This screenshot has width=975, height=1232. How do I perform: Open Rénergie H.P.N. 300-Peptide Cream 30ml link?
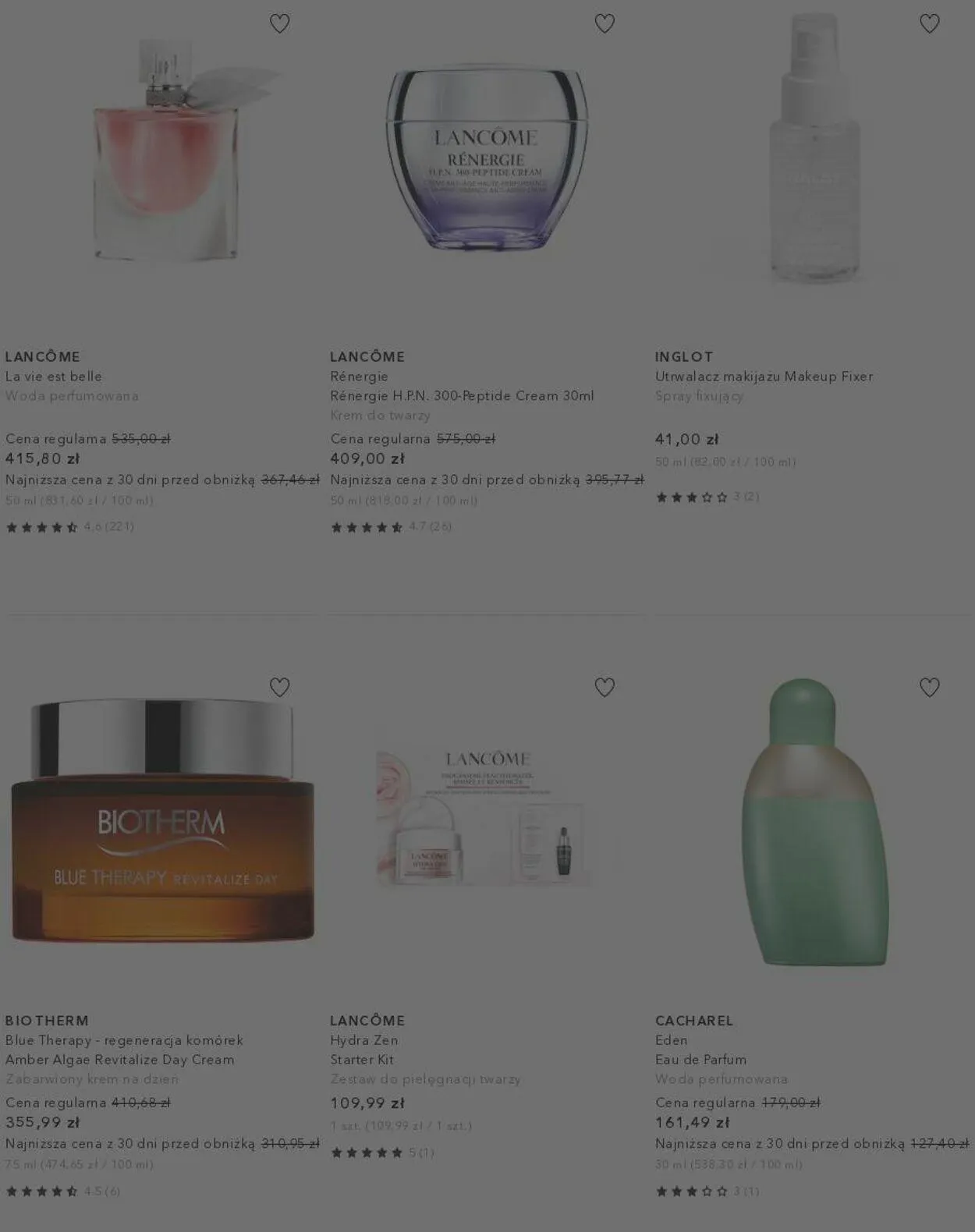[462, 395]
